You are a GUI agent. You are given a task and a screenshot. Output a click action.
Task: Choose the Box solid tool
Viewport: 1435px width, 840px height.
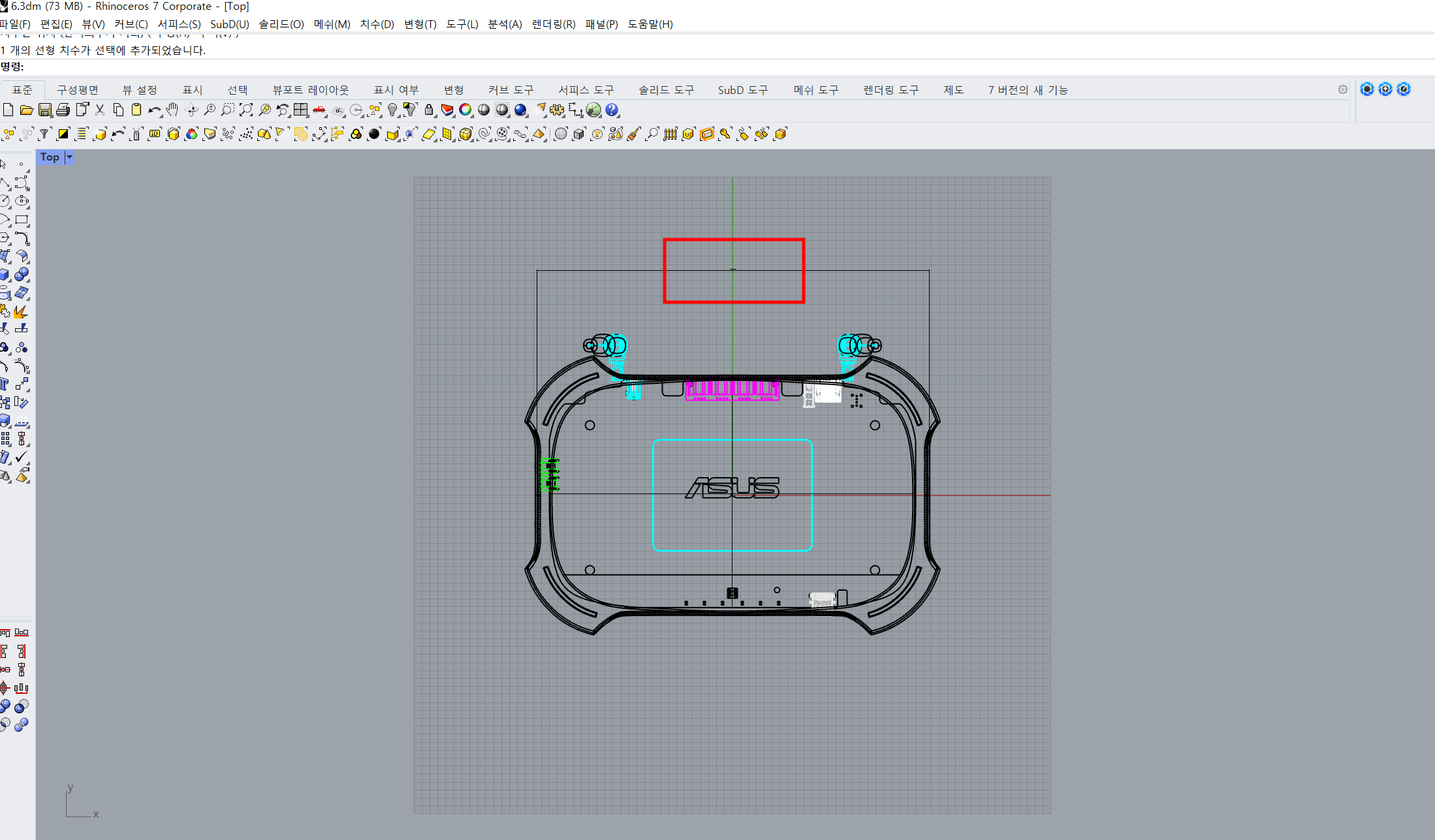pyautogui.click(x=5, y=274)
